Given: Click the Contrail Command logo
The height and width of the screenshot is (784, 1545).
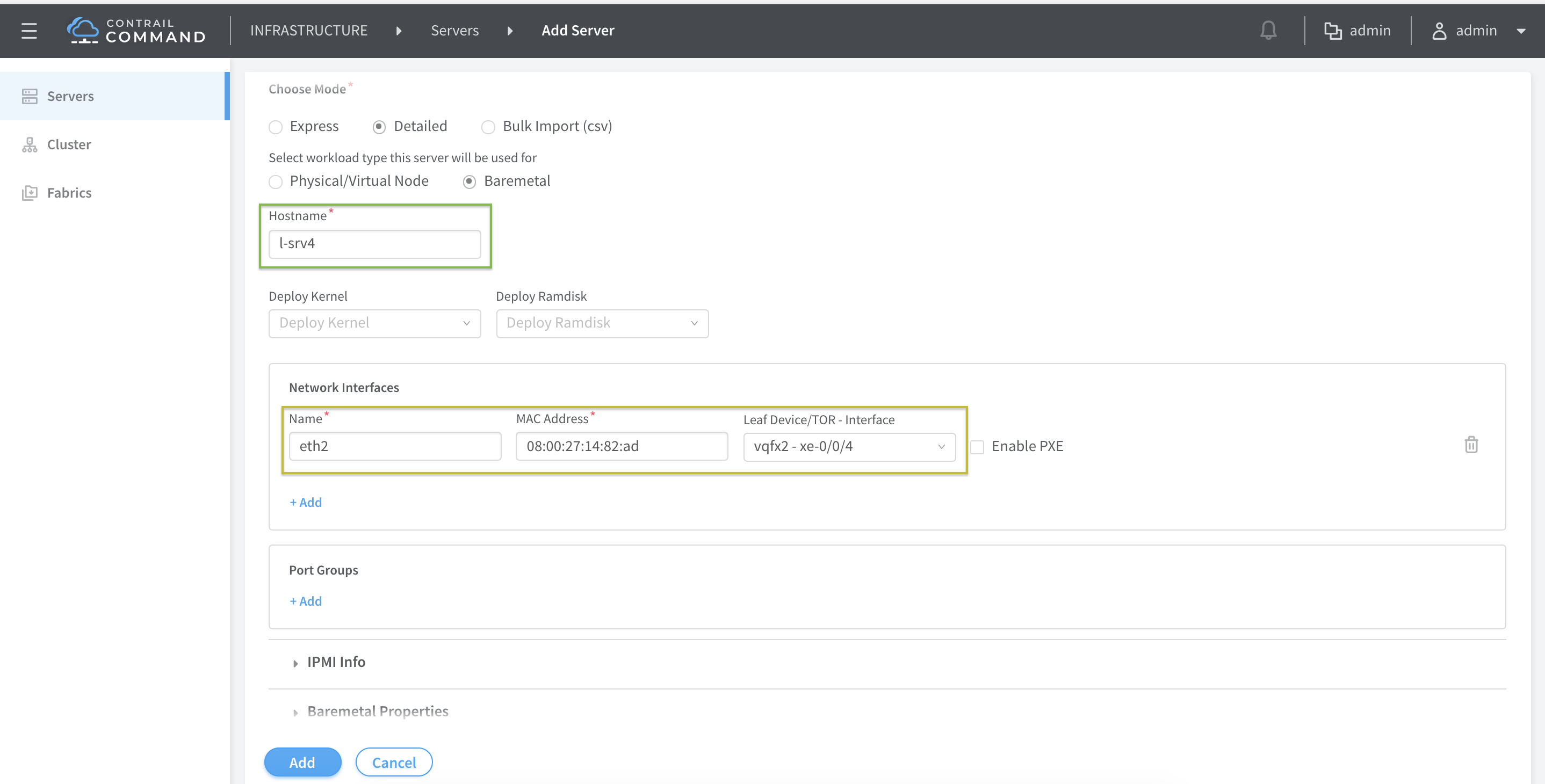Looking at the screenshot, I should pos(136,31).
